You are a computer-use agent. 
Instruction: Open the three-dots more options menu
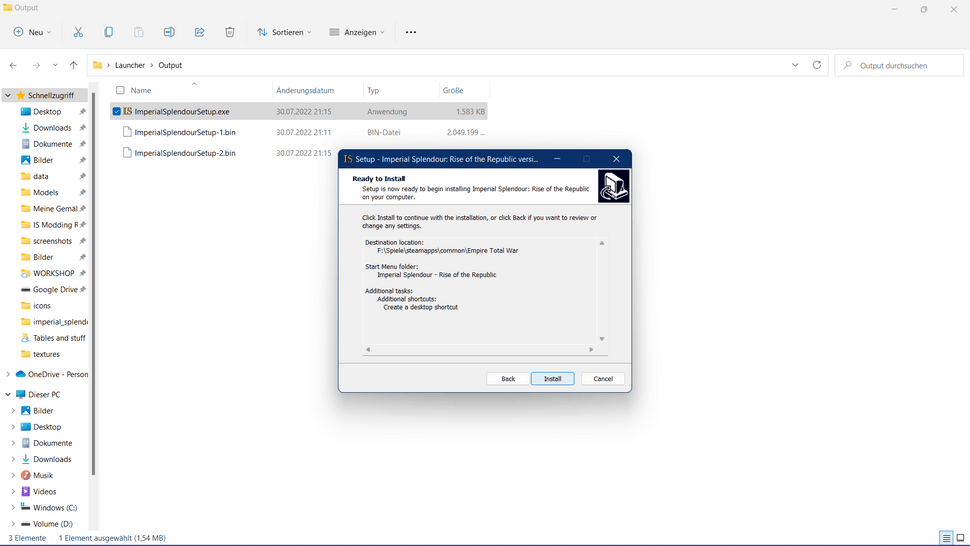(410, 32)
